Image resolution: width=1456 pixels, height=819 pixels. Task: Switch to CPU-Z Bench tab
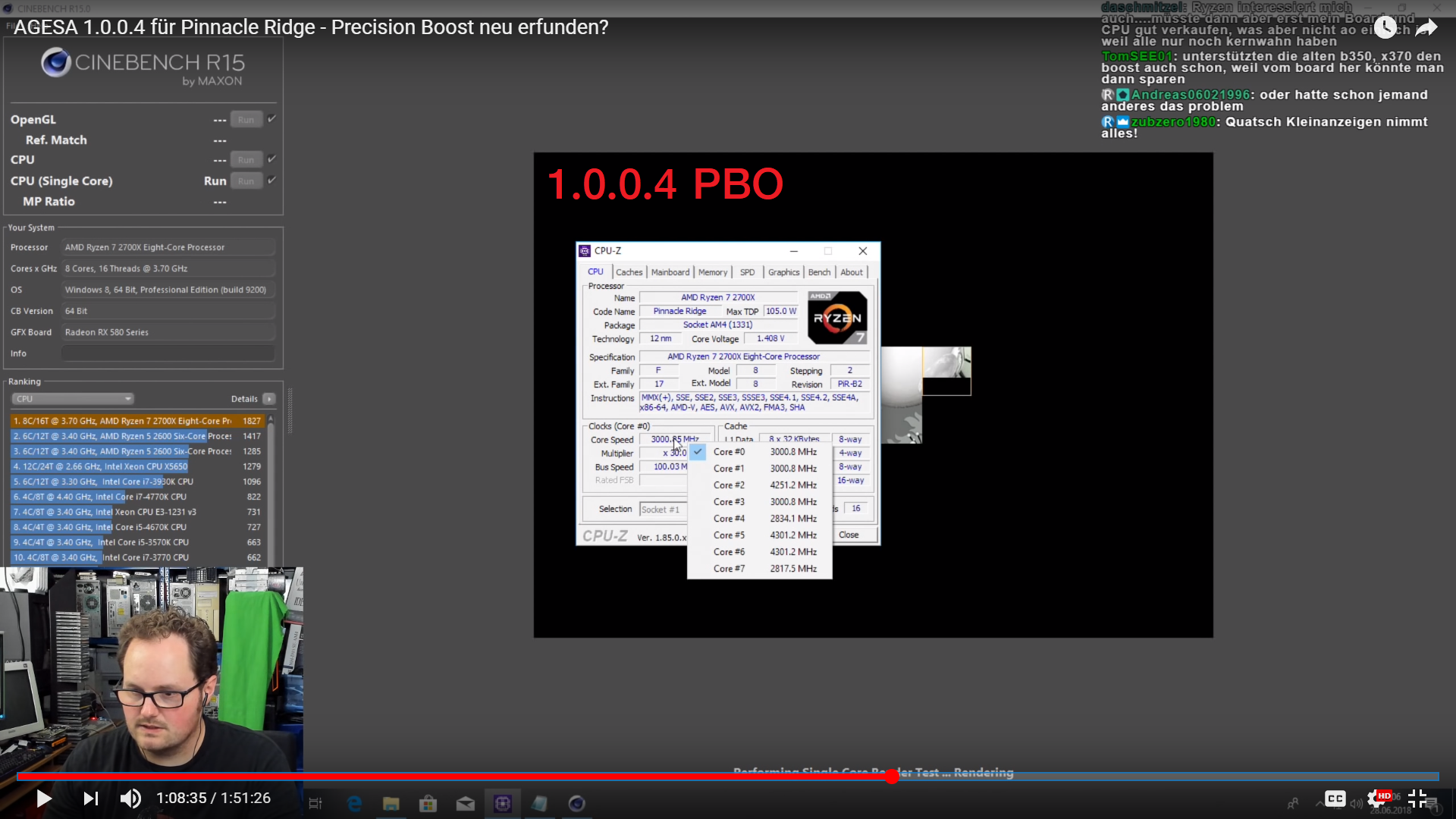819,272
